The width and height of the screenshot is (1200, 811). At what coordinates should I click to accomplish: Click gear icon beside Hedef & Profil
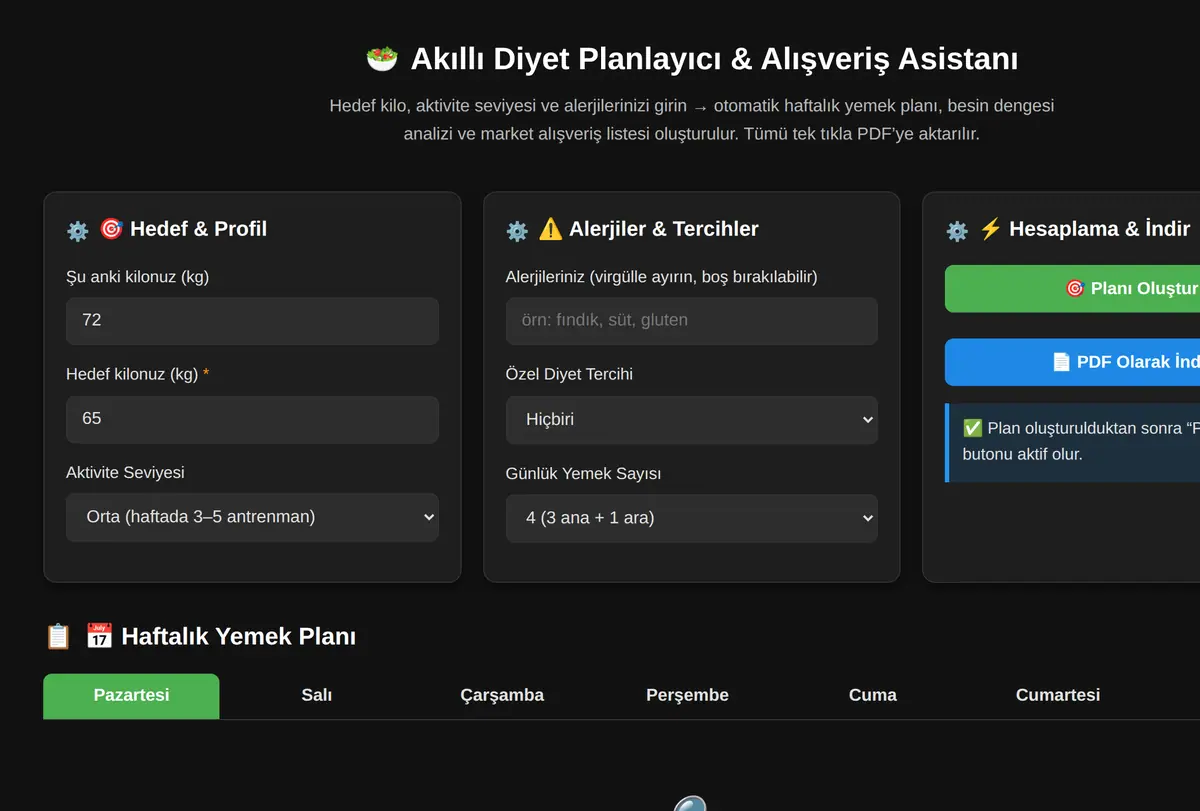(x=78, y=231)
